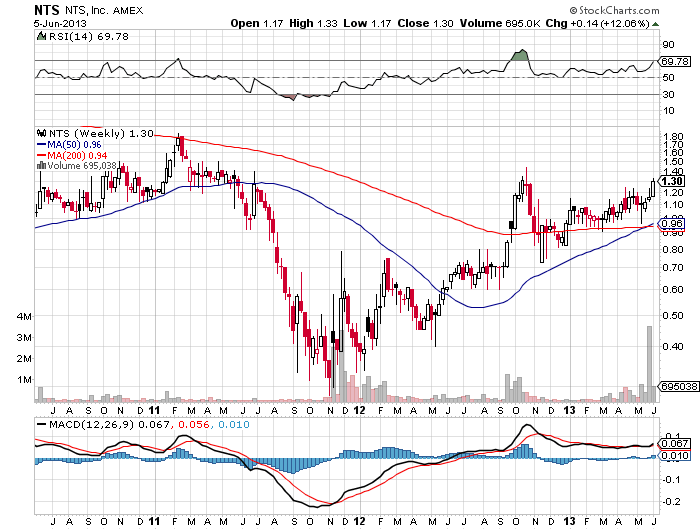Click the RSI(14) mountain icon
The height and width of the screenshot is (530, 700).
[x=41, y=36]
